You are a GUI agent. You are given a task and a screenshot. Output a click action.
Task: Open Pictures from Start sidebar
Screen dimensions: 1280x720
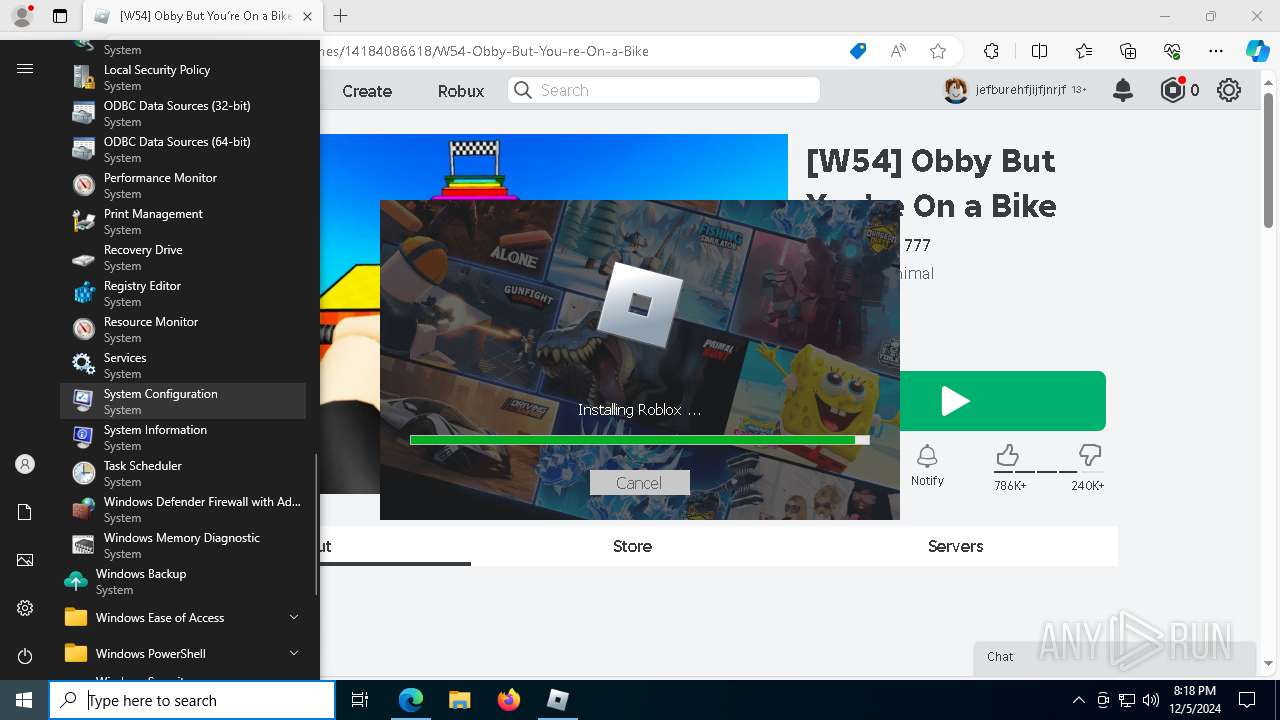pyautogui.click(x=25, y=560)
